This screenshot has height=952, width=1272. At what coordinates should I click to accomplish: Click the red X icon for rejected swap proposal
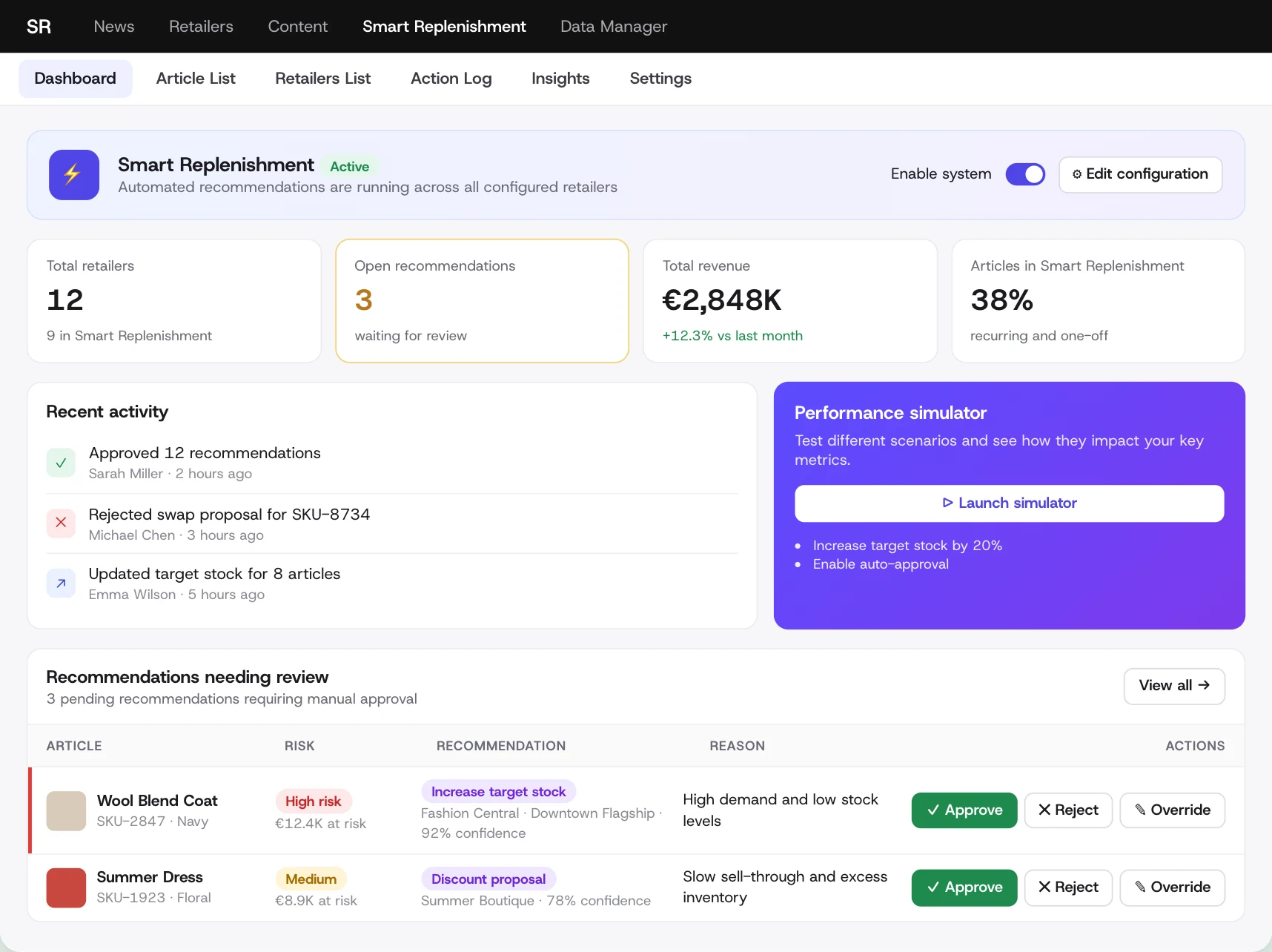[61, 523]
